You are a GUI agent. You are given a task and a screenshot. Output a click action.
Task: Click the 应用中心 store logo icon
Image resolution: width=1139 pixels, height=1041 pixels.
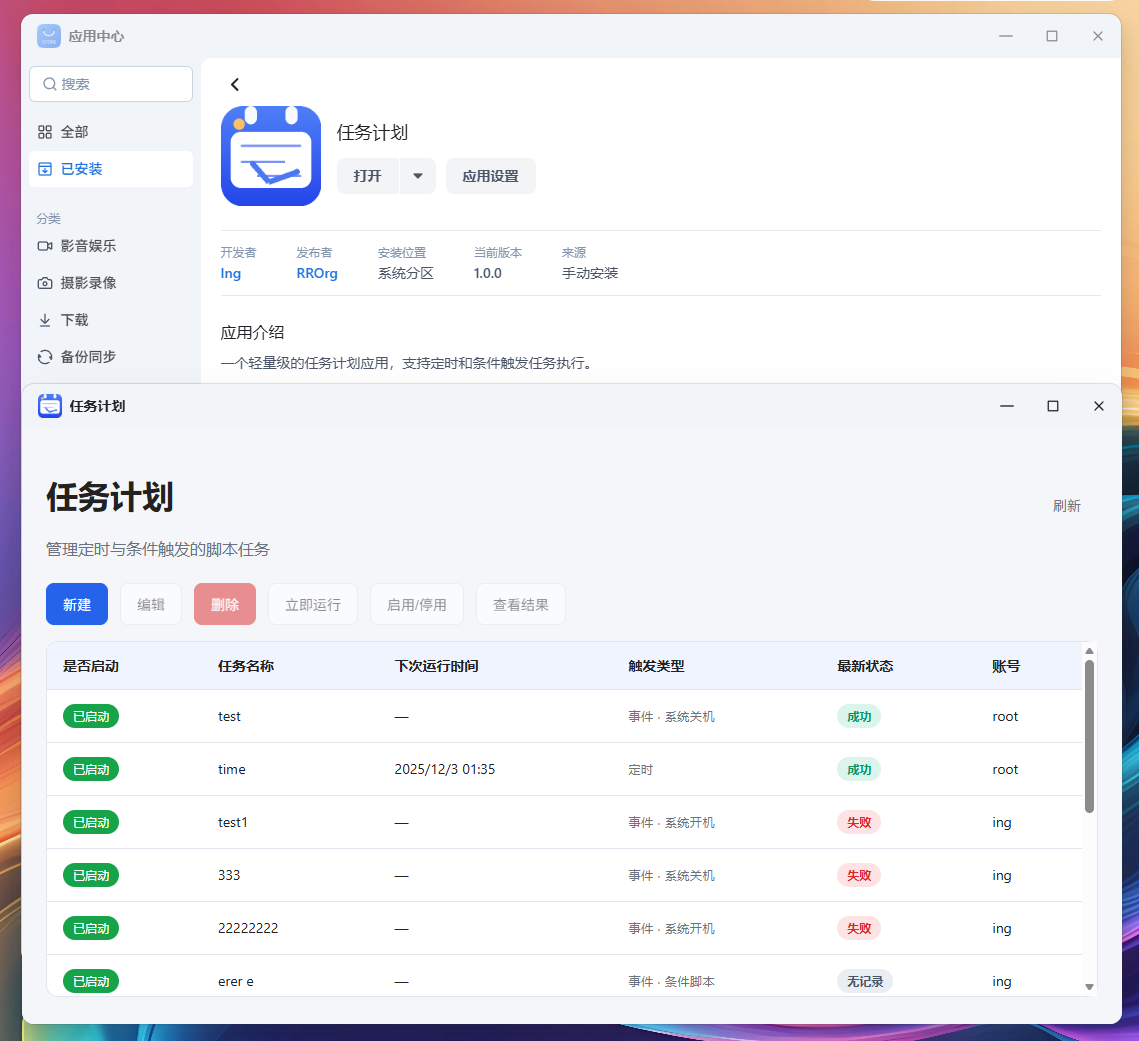click(49, 36)
